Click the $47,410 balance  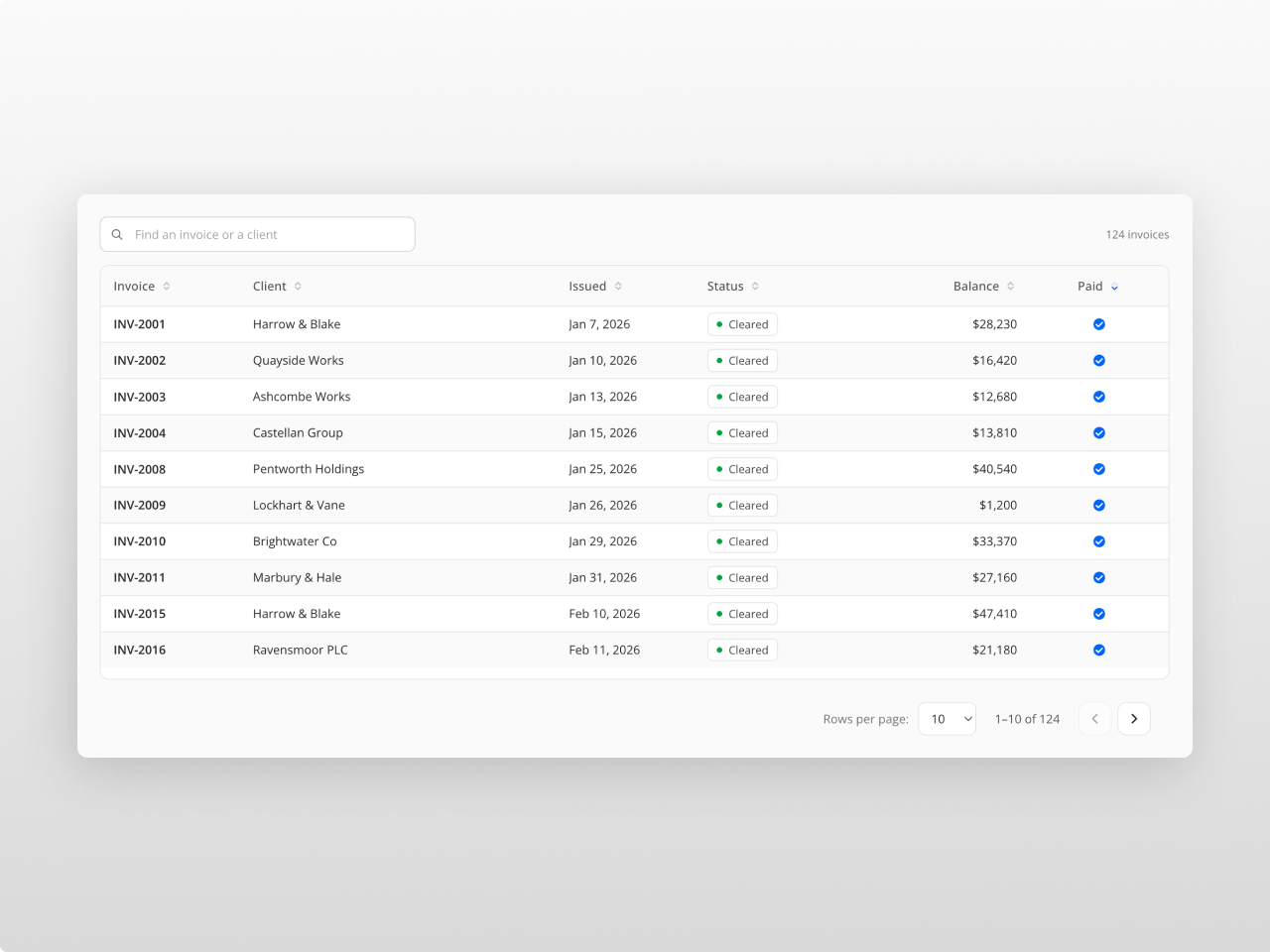(x=994, y=614)
